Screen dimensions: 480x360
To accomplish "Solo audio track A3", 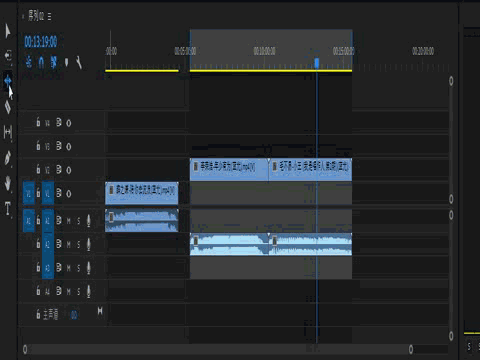I will pos(79,268).
